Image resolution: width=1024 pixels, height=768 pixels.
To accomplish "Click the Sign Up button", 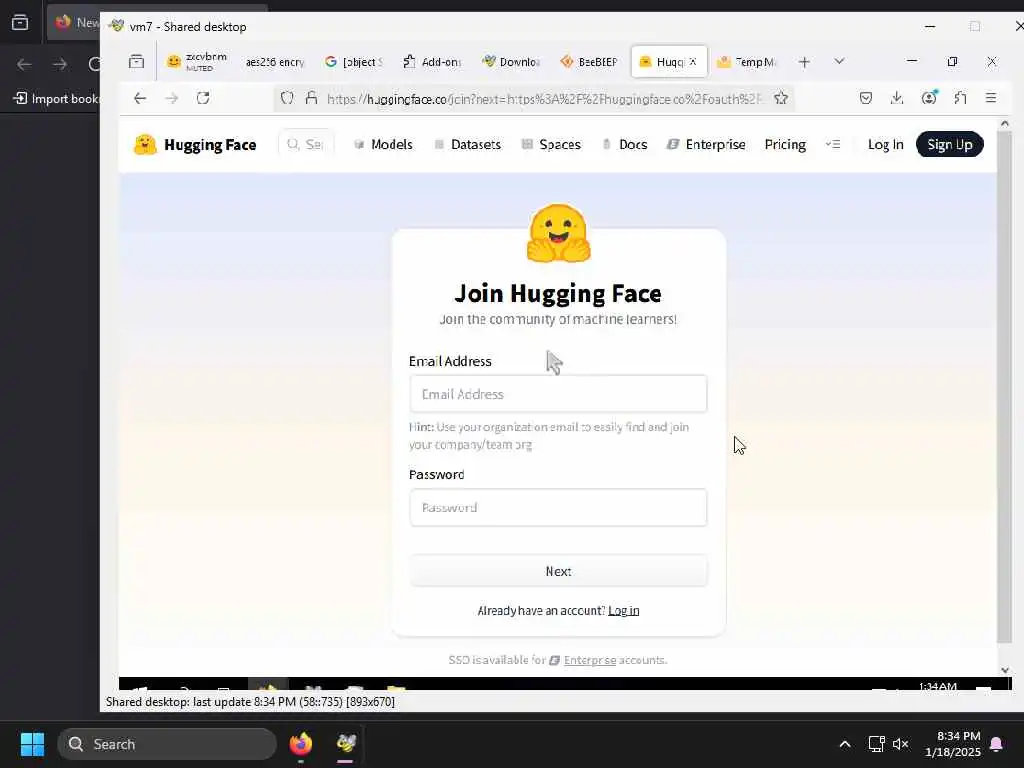I will [950, 144].
